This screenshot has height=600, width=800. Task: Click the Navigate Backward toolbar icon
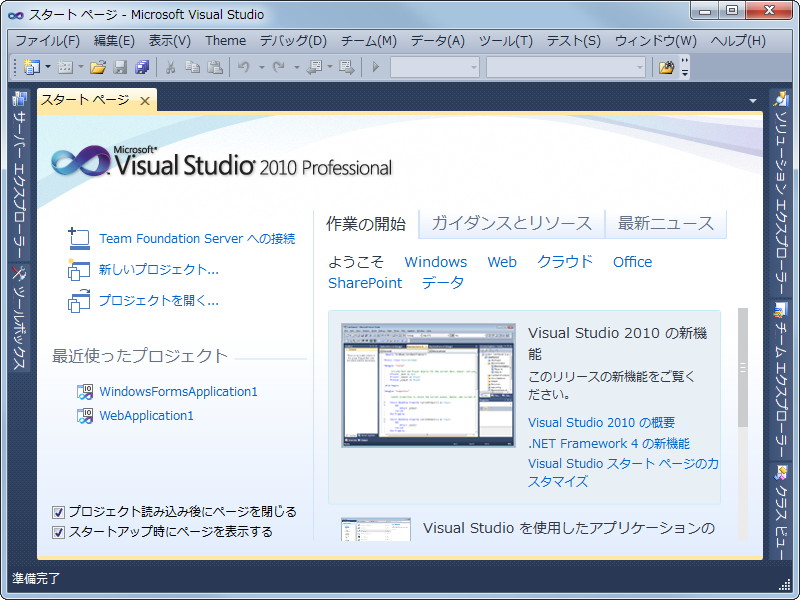click(314, 67)
